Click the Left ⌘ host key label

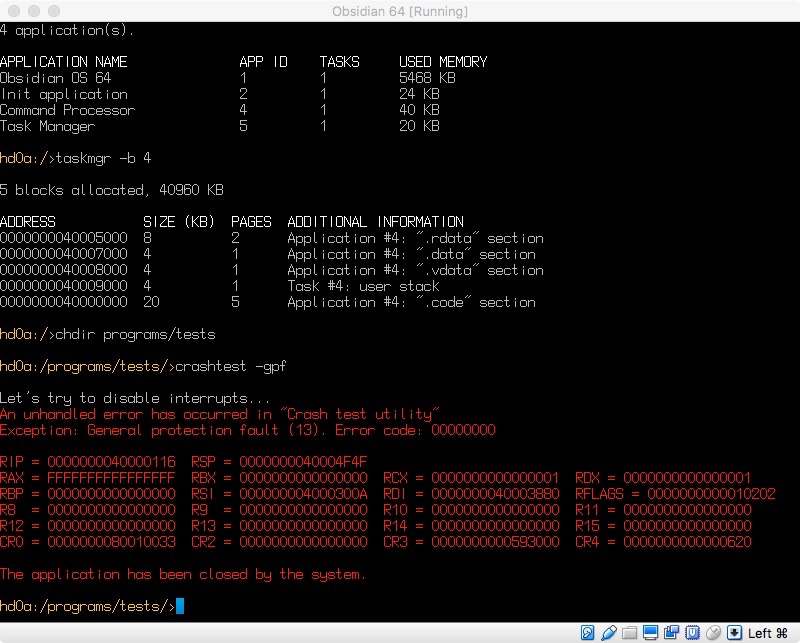click(x=767, y=633)
